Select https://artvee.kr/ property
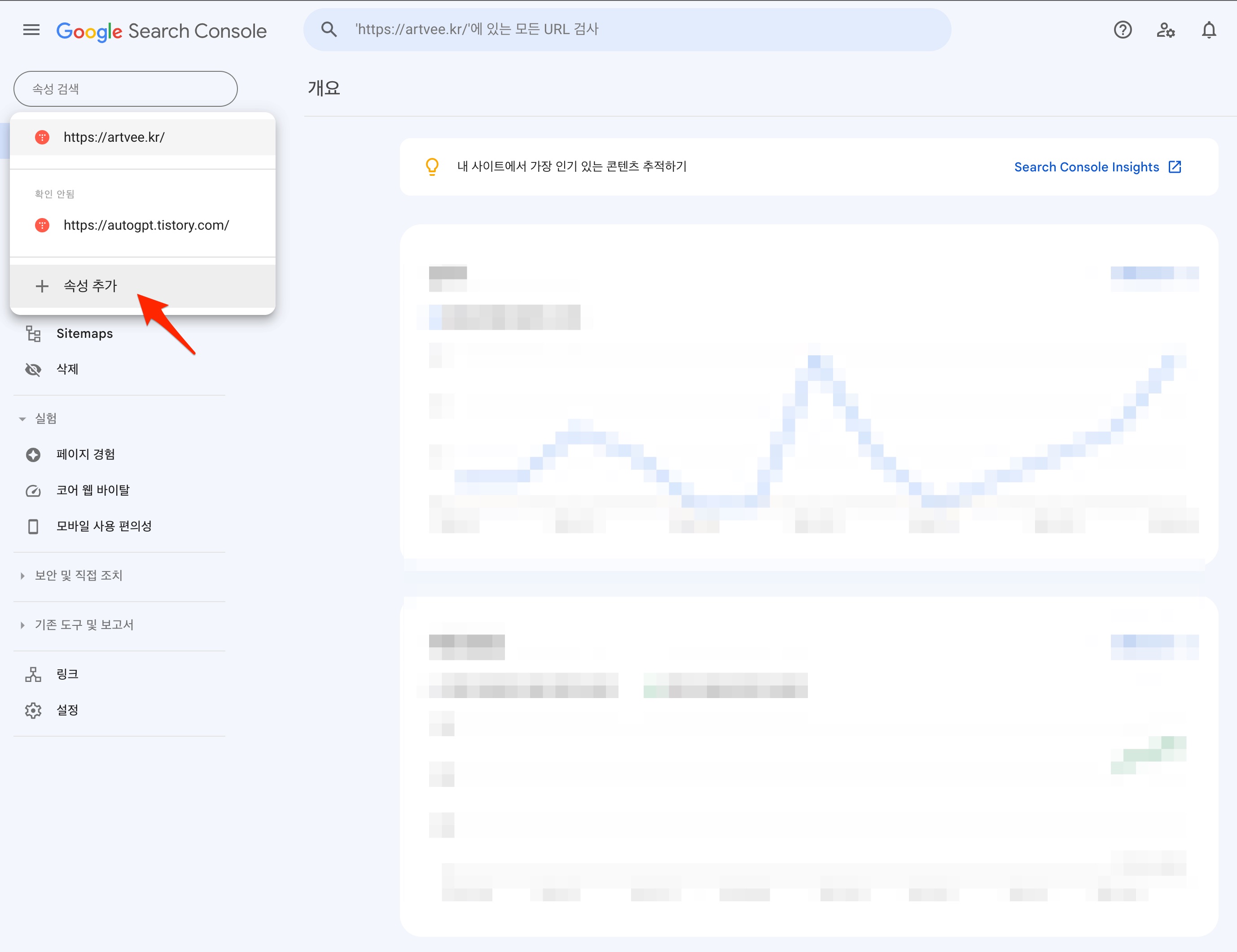1237x952 pixels. pyautogui.click(x=114, y=138)
